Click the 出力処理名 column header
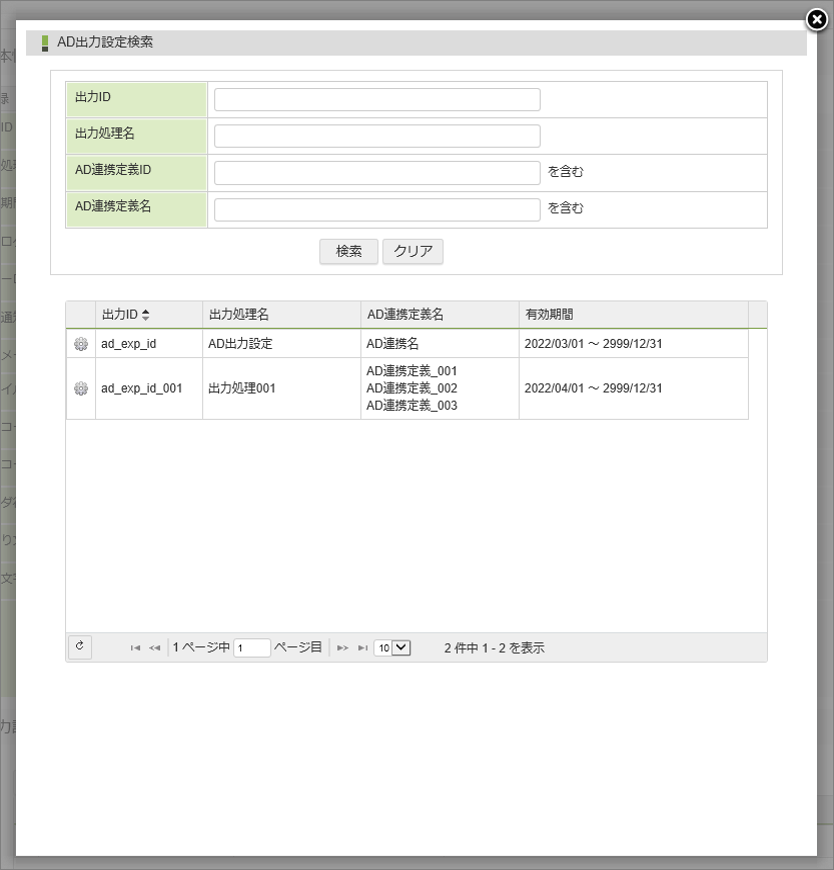 (238, 315)
